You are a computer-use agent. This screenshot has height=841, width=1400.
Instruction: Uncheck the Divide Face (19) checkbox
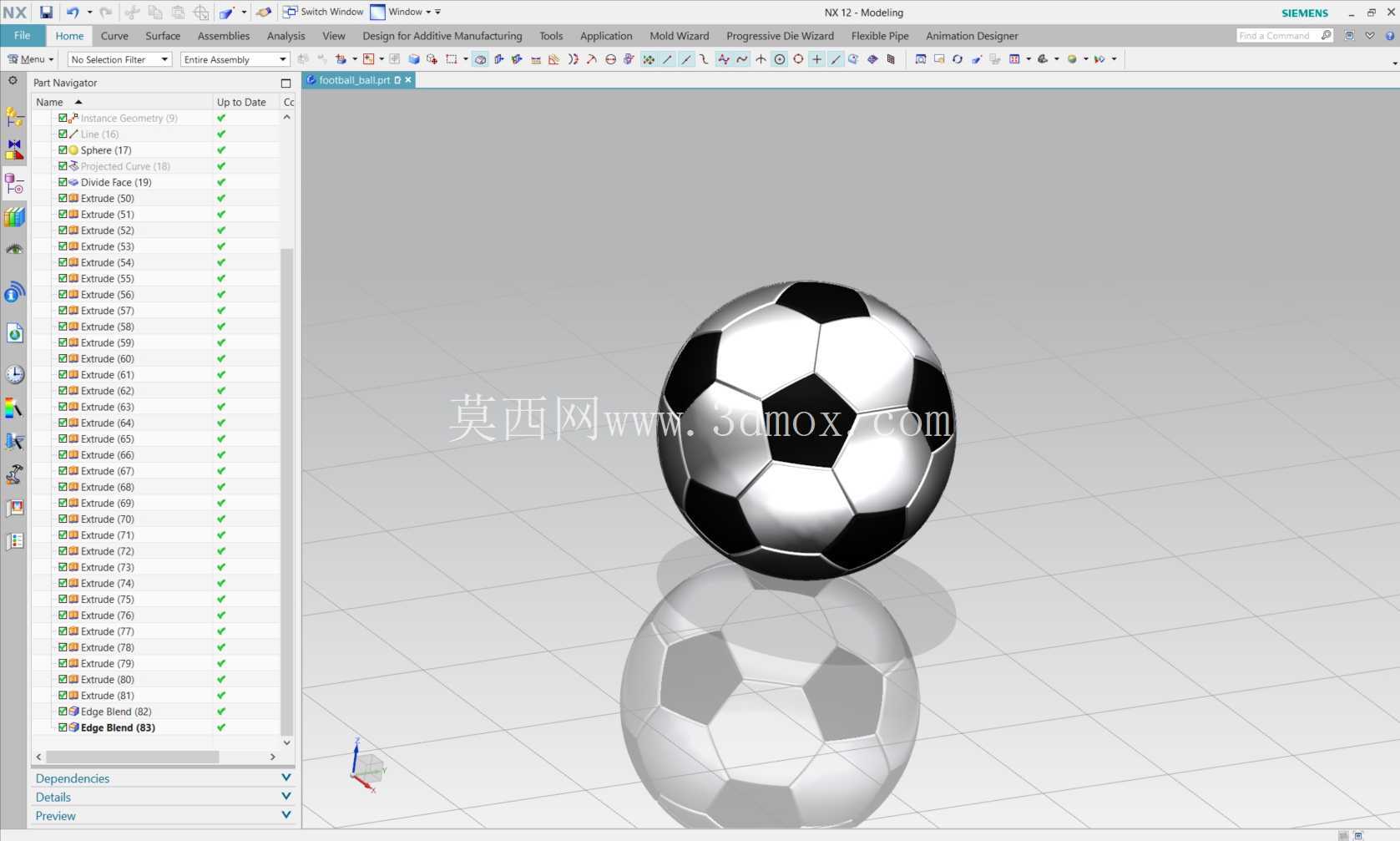click(x=63, y=182)
